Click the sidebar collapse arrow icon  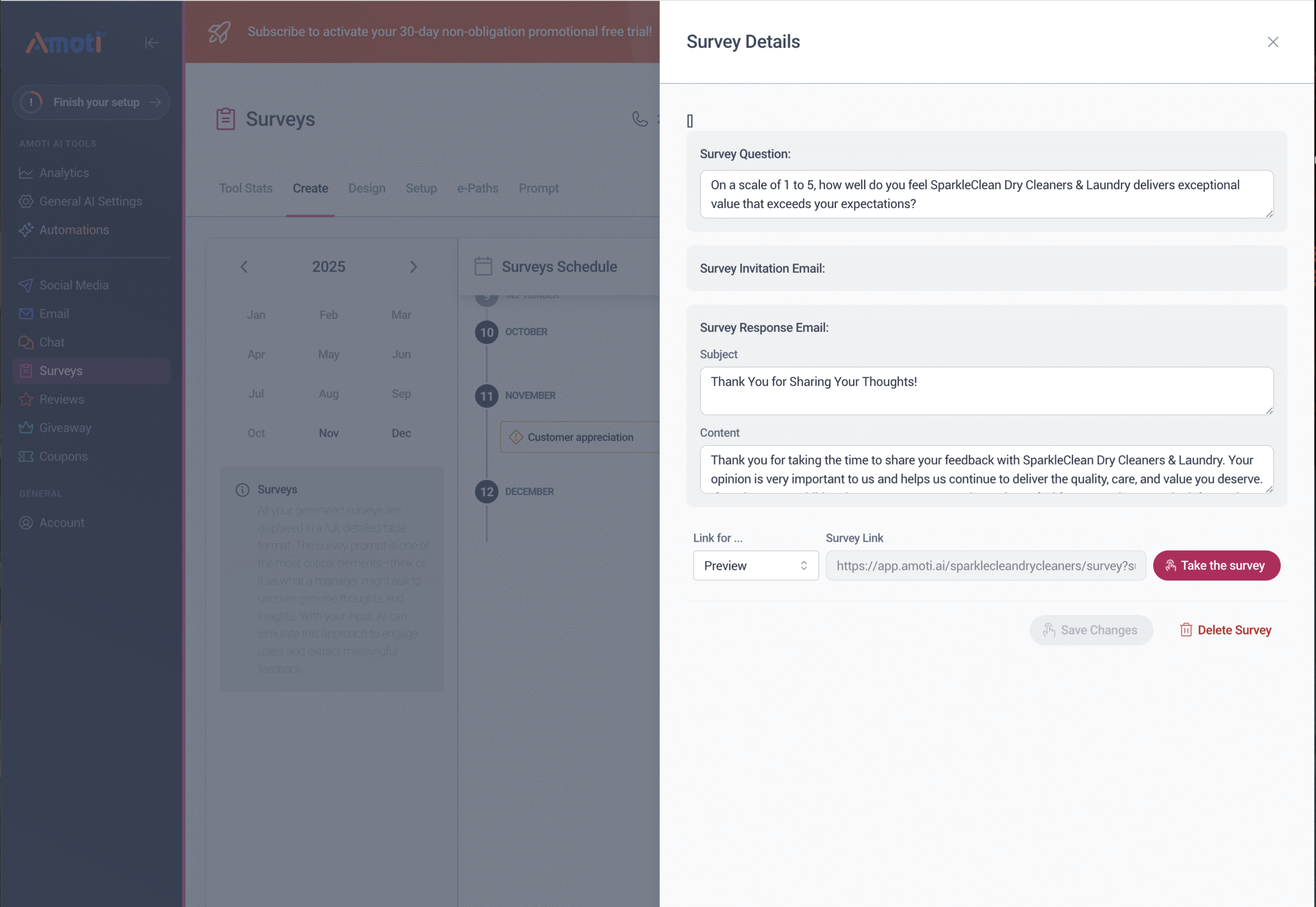151,43
